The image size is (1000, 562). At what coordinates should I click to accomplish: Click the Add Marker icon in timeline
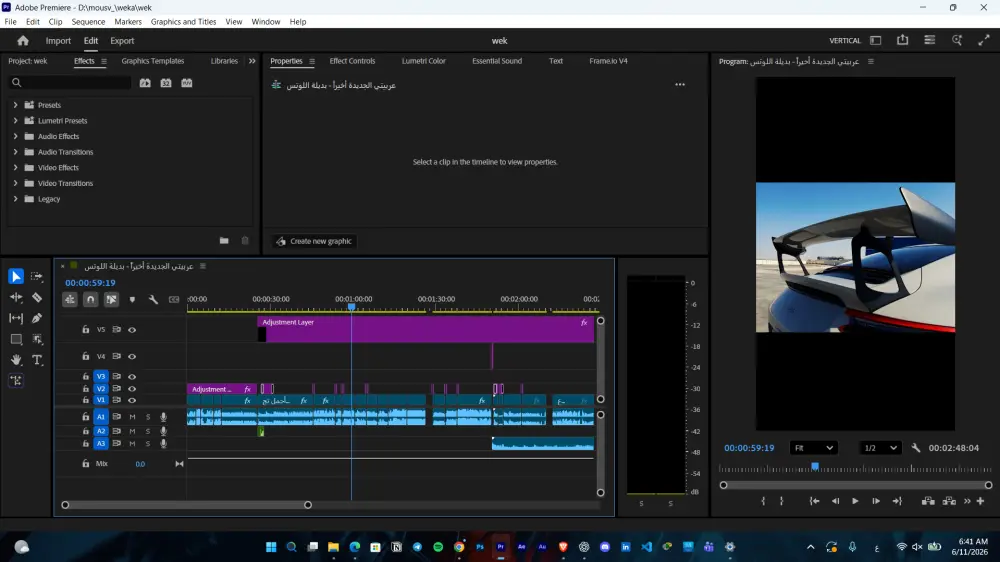132,299
